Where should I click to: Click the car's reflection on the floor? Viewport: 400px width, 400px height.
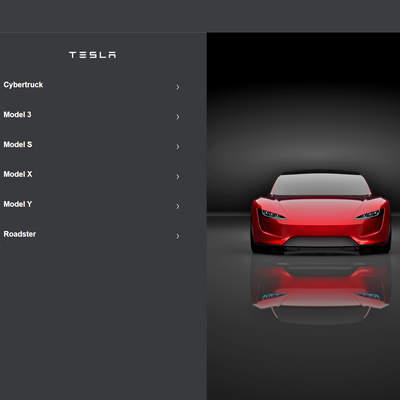pos(320,289)
